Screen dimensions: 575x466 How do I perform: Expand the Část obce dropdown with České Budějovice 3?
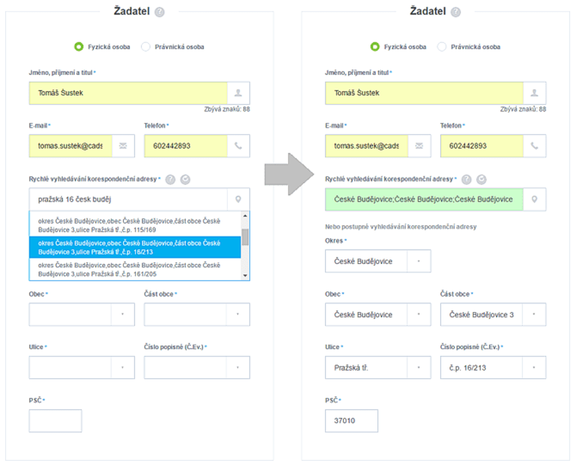493,315
